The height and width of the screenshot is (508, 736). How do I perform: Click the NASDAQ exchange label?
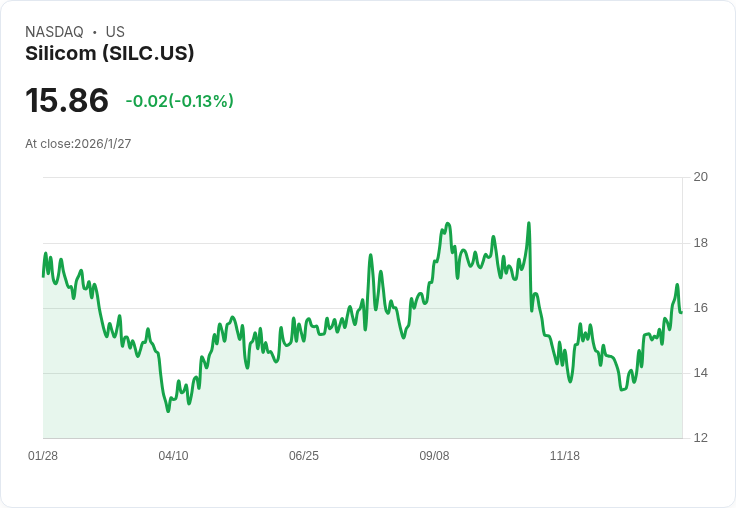pos(54,32)
